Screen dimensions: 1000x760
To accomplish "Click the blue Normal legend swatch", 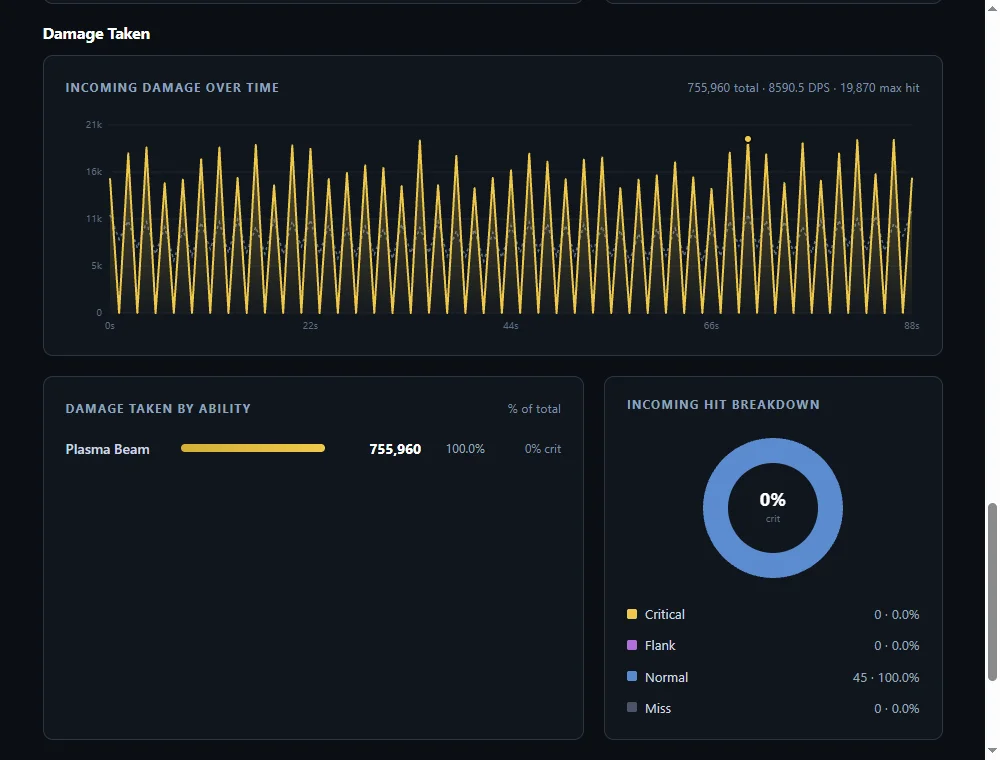I will (x=632, y=676).
